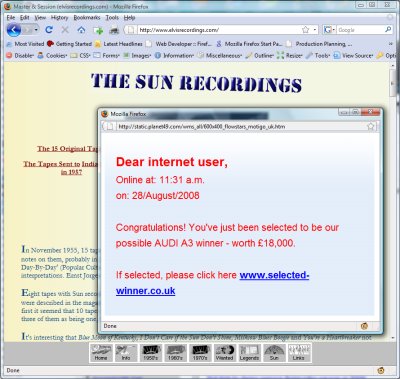Click the Firefox icon in main title bar

click(x=7, y=6)
